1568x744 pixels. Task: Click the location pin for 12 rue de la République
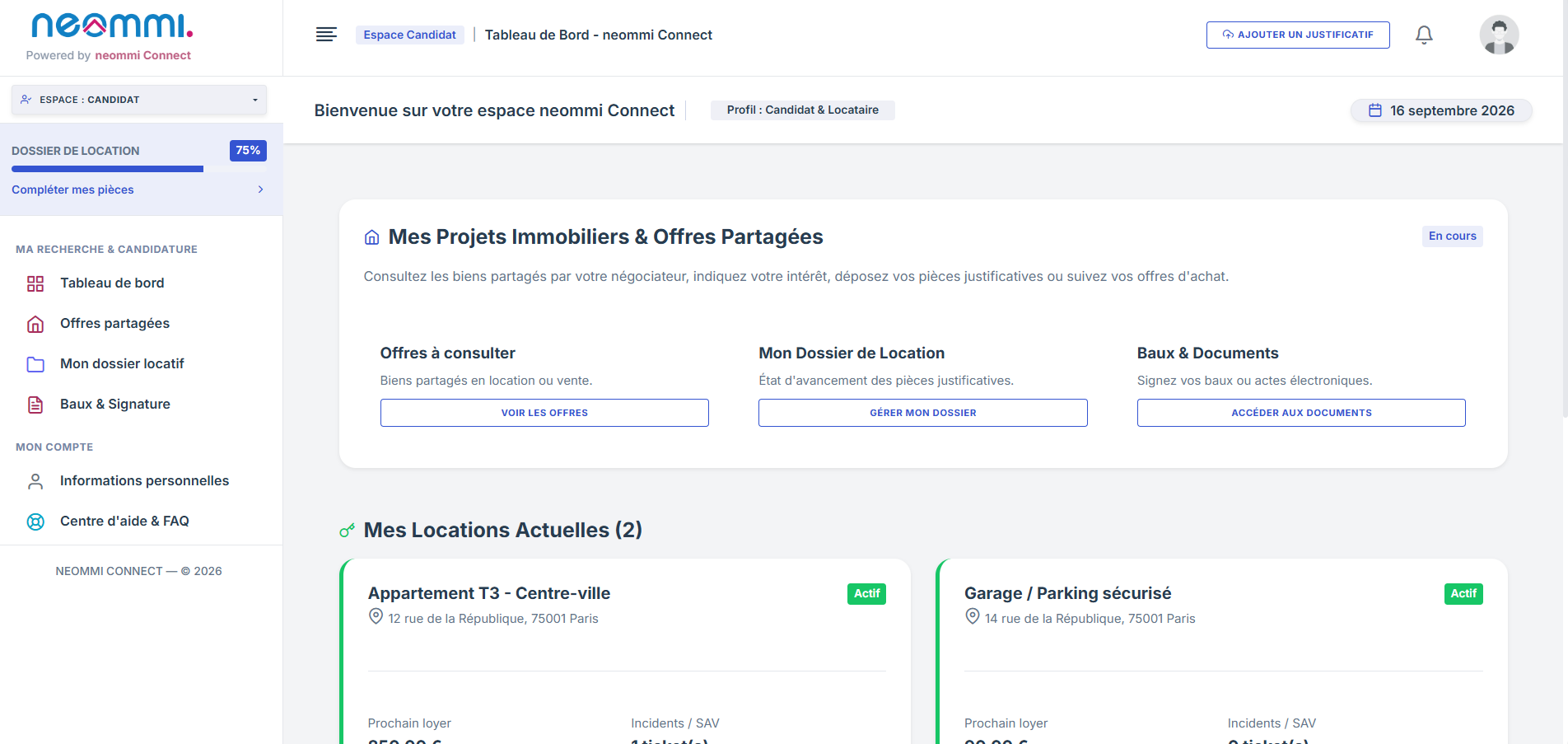click(376, 616)
